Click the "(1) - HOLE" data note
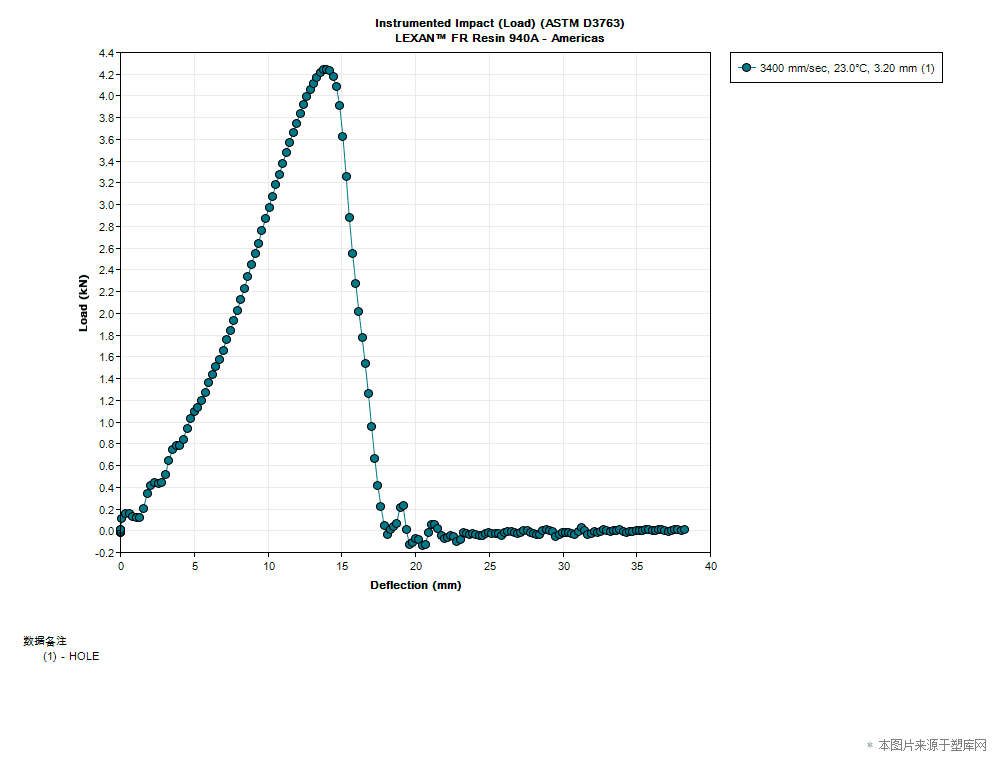The height and width of the screenshot is (764, 1000). pyautogui.click(x=71, y=656)
